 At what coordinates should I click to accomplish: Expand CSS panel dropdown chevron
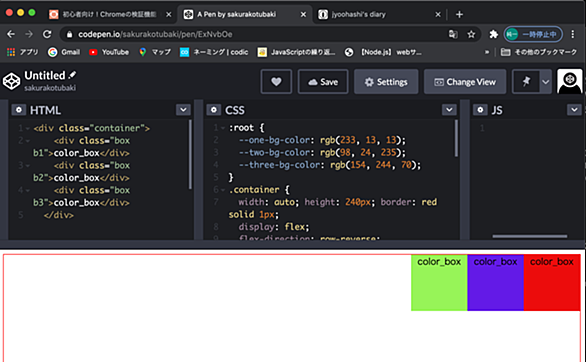point(449,110)
